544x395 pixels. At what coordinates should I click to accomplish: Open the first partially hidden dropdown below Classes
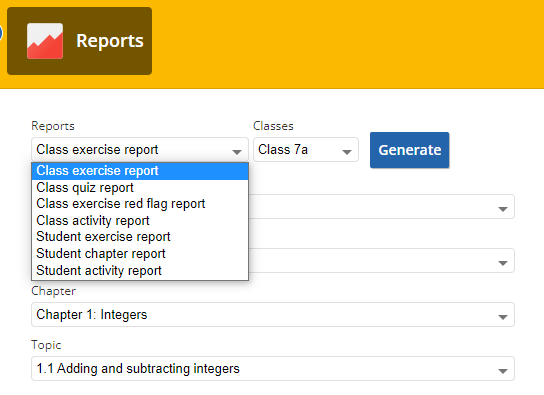tap(382, 207)
